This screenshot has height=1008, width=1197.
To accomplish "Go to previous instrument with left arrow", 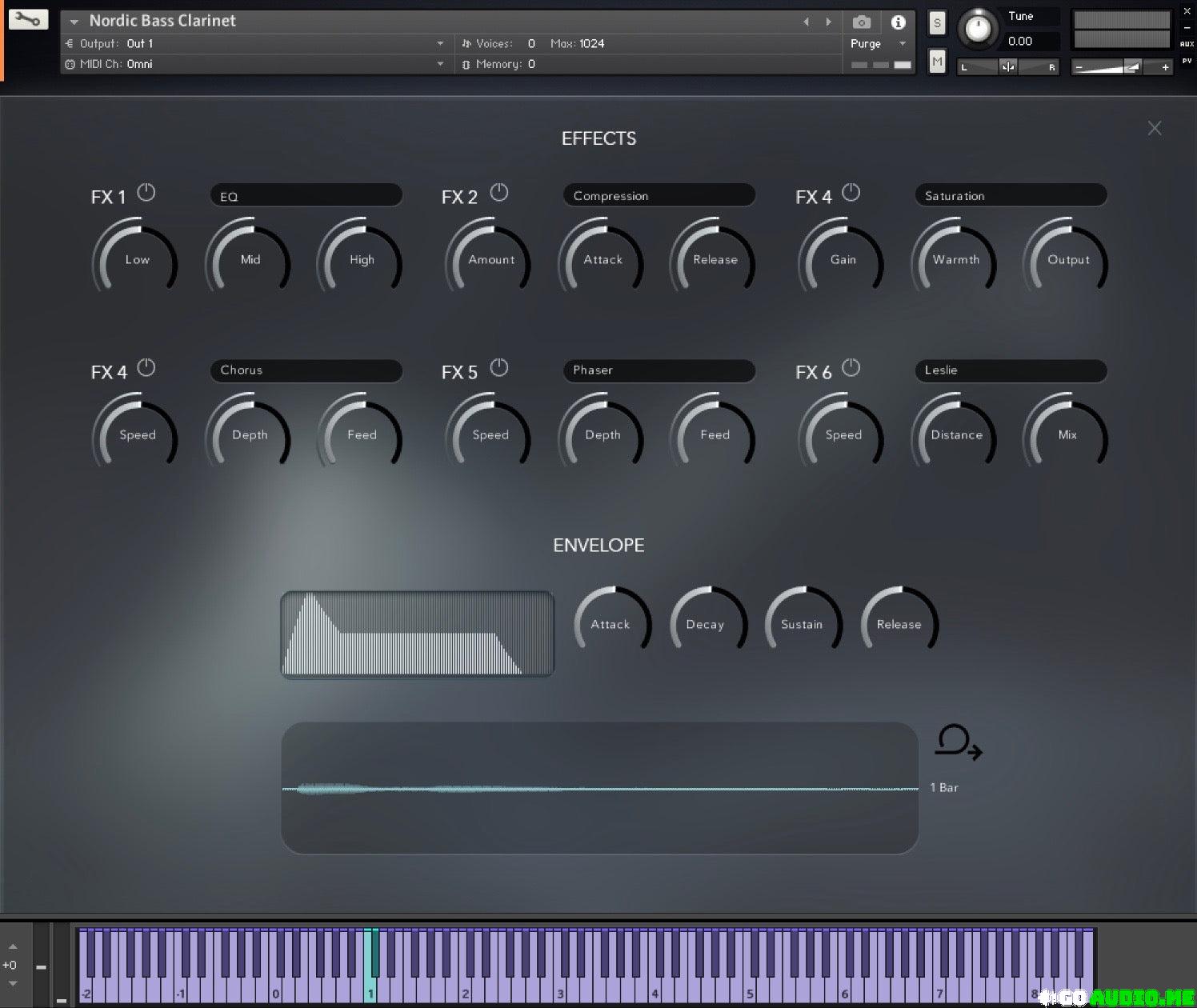I will [807, 22].
